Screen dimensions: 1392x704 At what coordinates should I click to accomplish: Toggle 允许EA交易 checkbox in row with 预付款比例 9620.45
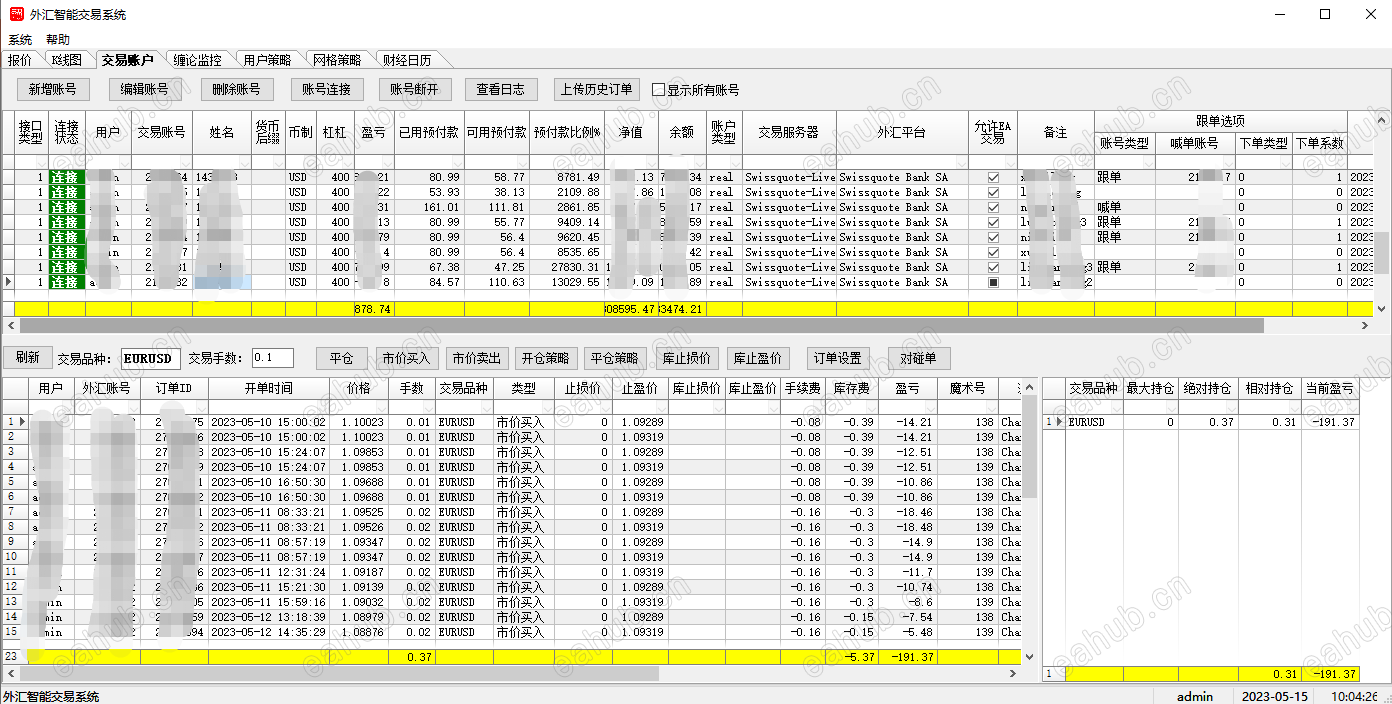point(993,237)
